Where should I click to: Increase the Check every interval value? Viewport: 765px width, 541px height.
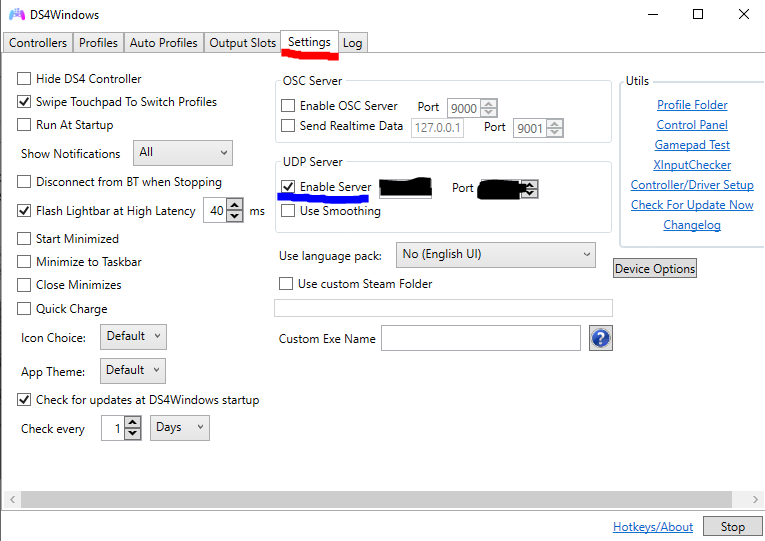[133, 422]
